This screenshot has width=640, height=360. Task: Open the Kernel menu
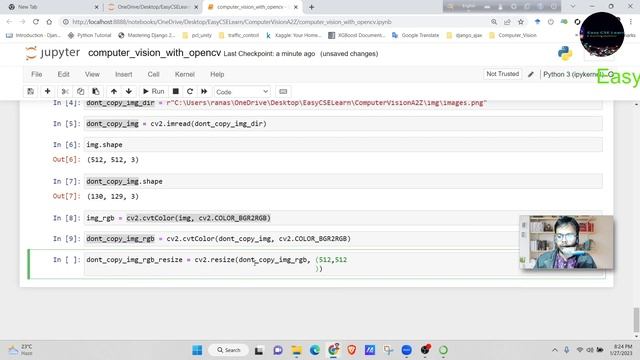tap(184, 74)
